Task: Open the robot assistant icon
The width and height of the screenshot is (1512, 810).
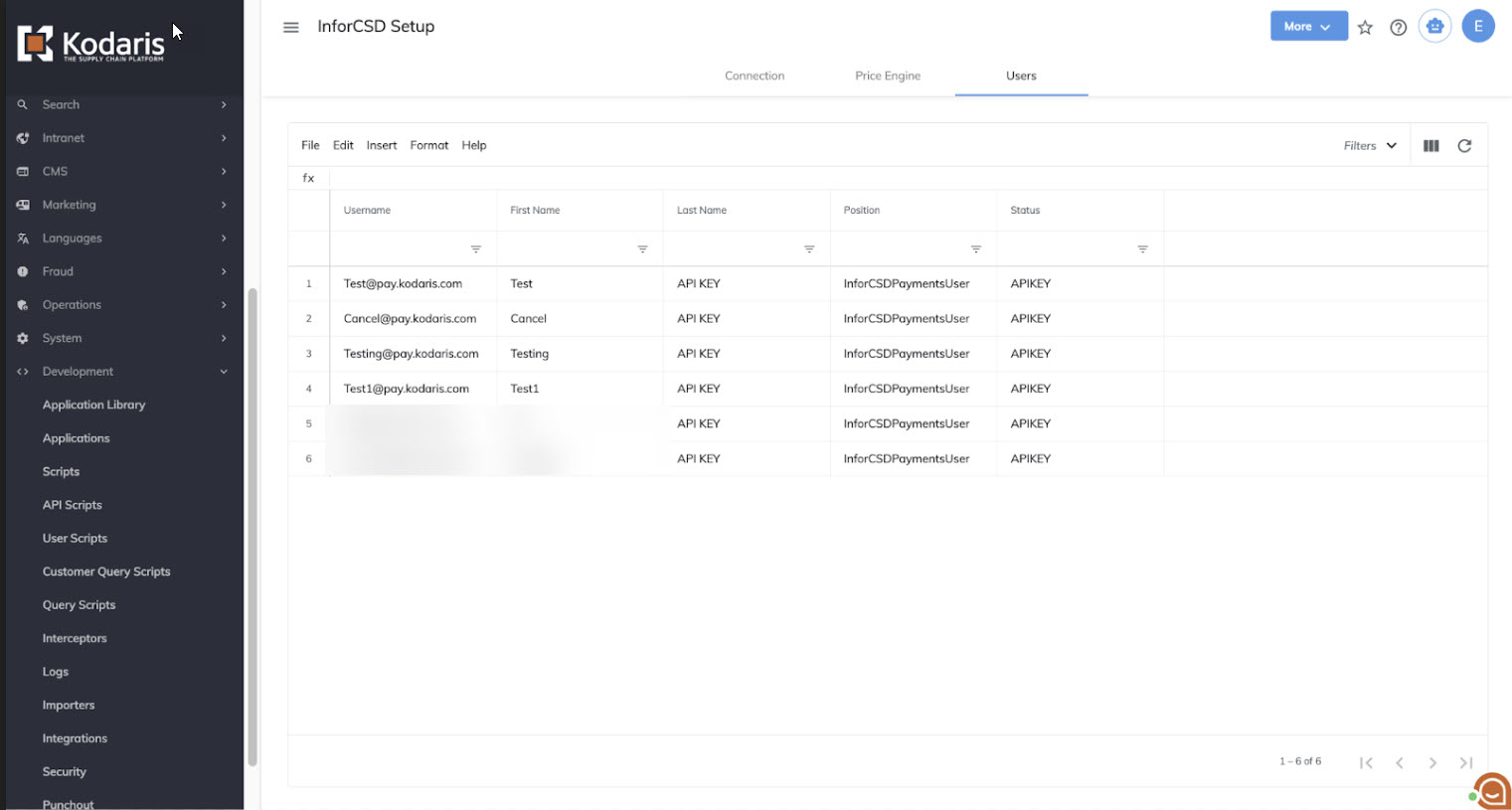Action: point(1434,27)
